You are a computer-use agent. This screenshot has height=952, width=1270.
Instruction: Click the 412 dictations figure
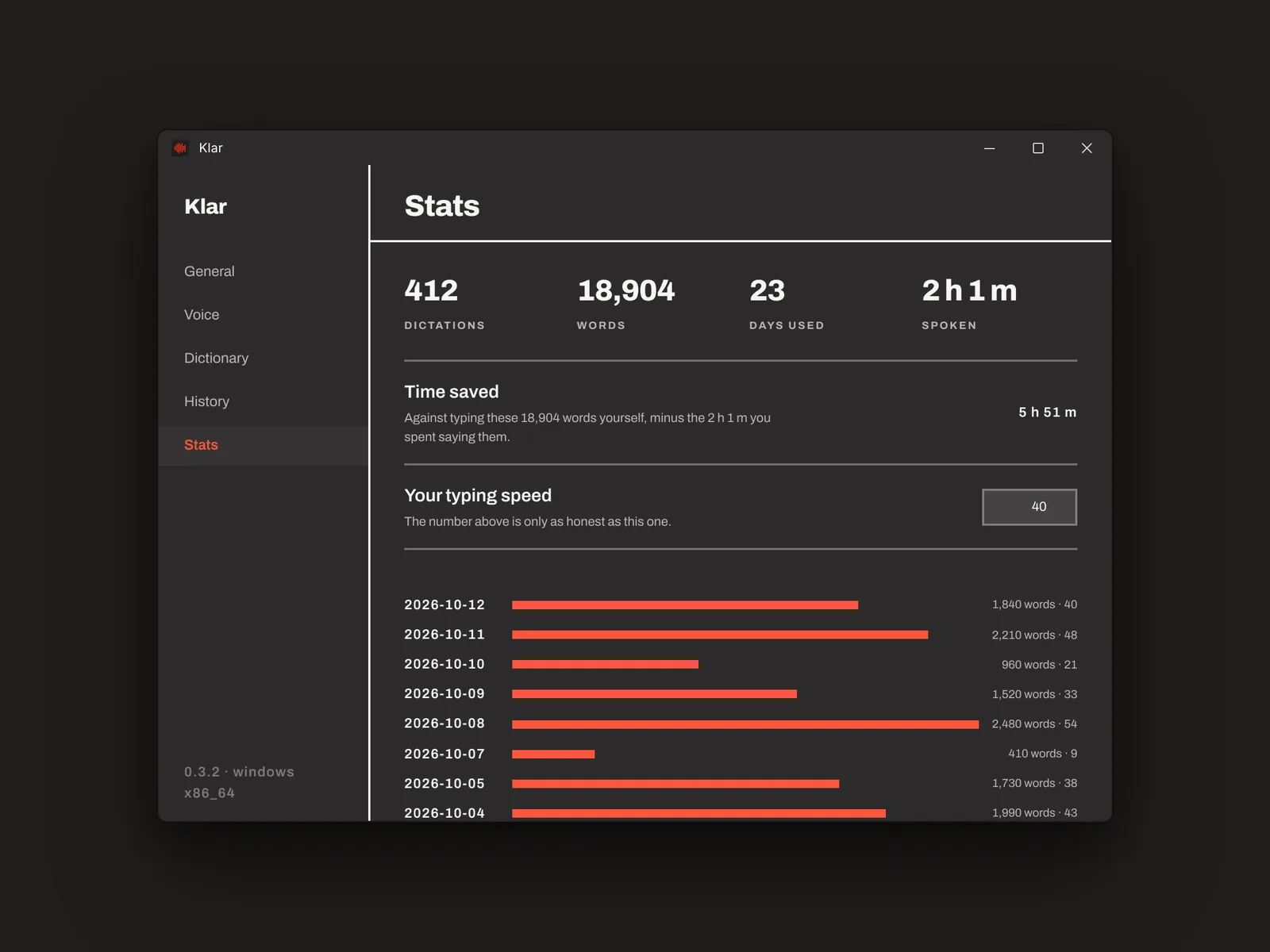click(x=431, y=290)
